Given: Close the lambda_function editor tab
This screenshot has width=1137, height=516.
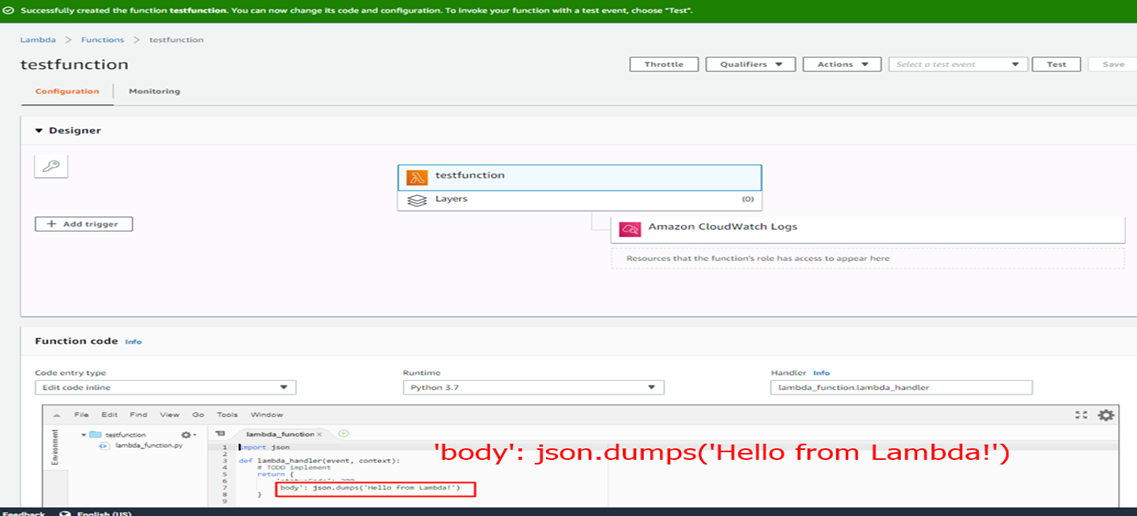Looking at the screenshot, I should (x=320, y=435).
